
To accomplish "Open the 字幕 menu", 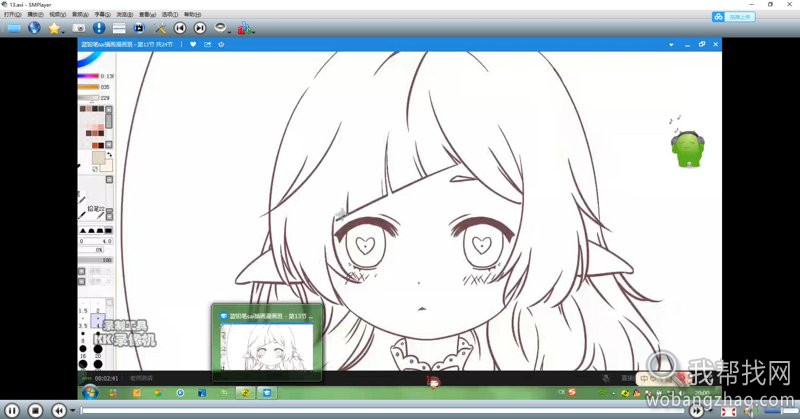I will pyautogui.click(x=102, y=14).
